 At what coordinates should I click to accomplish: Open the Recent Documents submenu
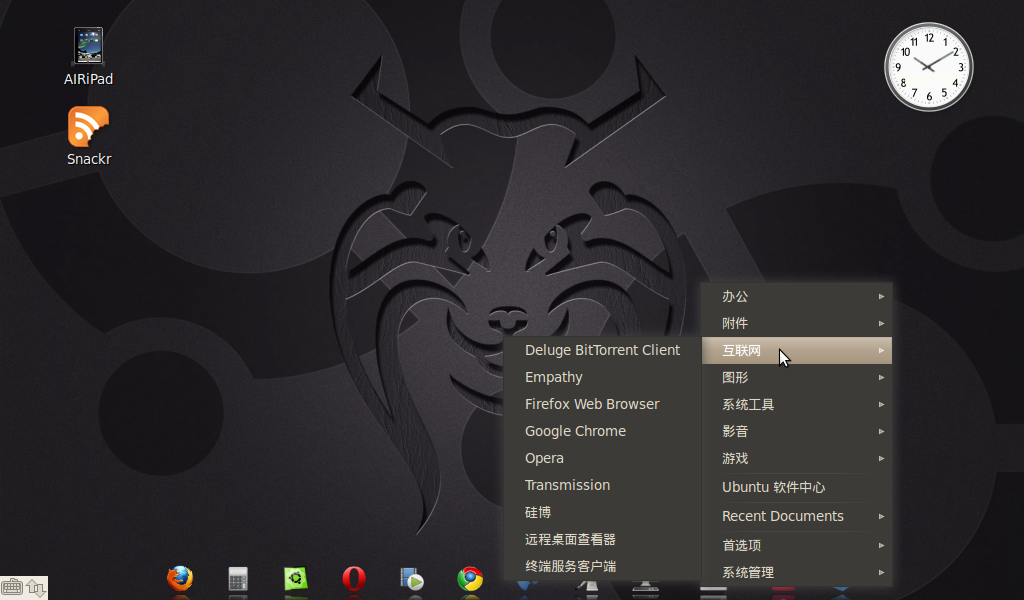pyautogui.click(x=797, y=516)
